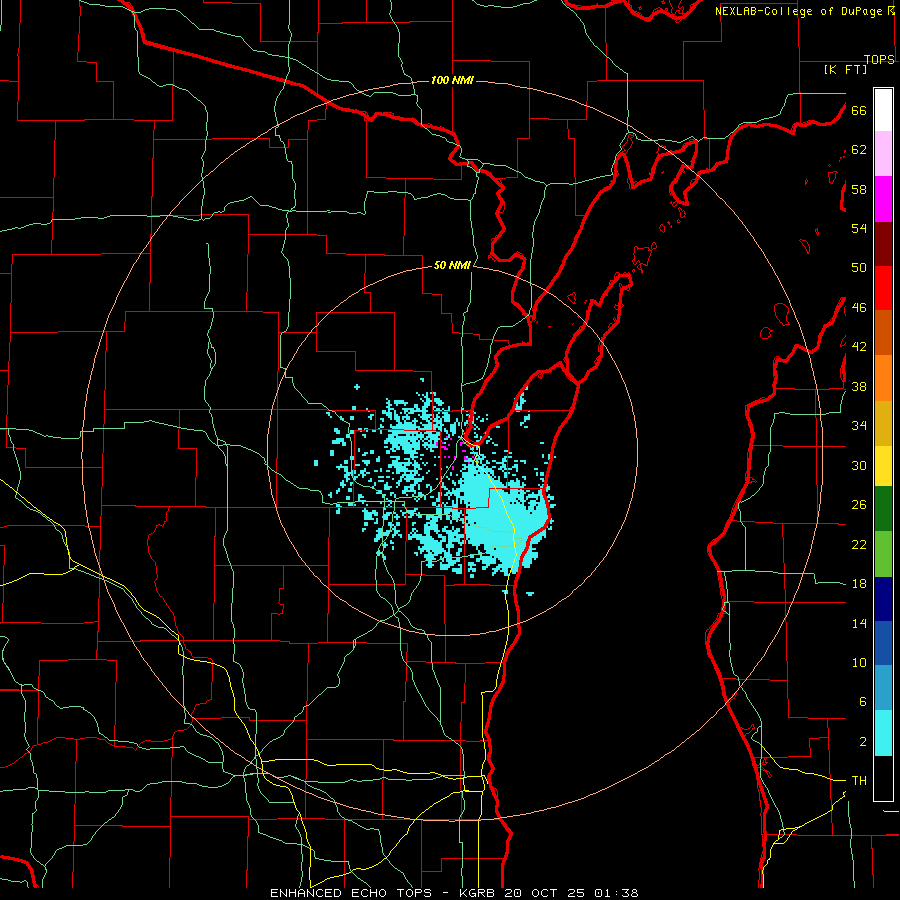900x900 pixels.
Task: Click the dark orange 42-46 kft swatch
Action: coord(883,332)
